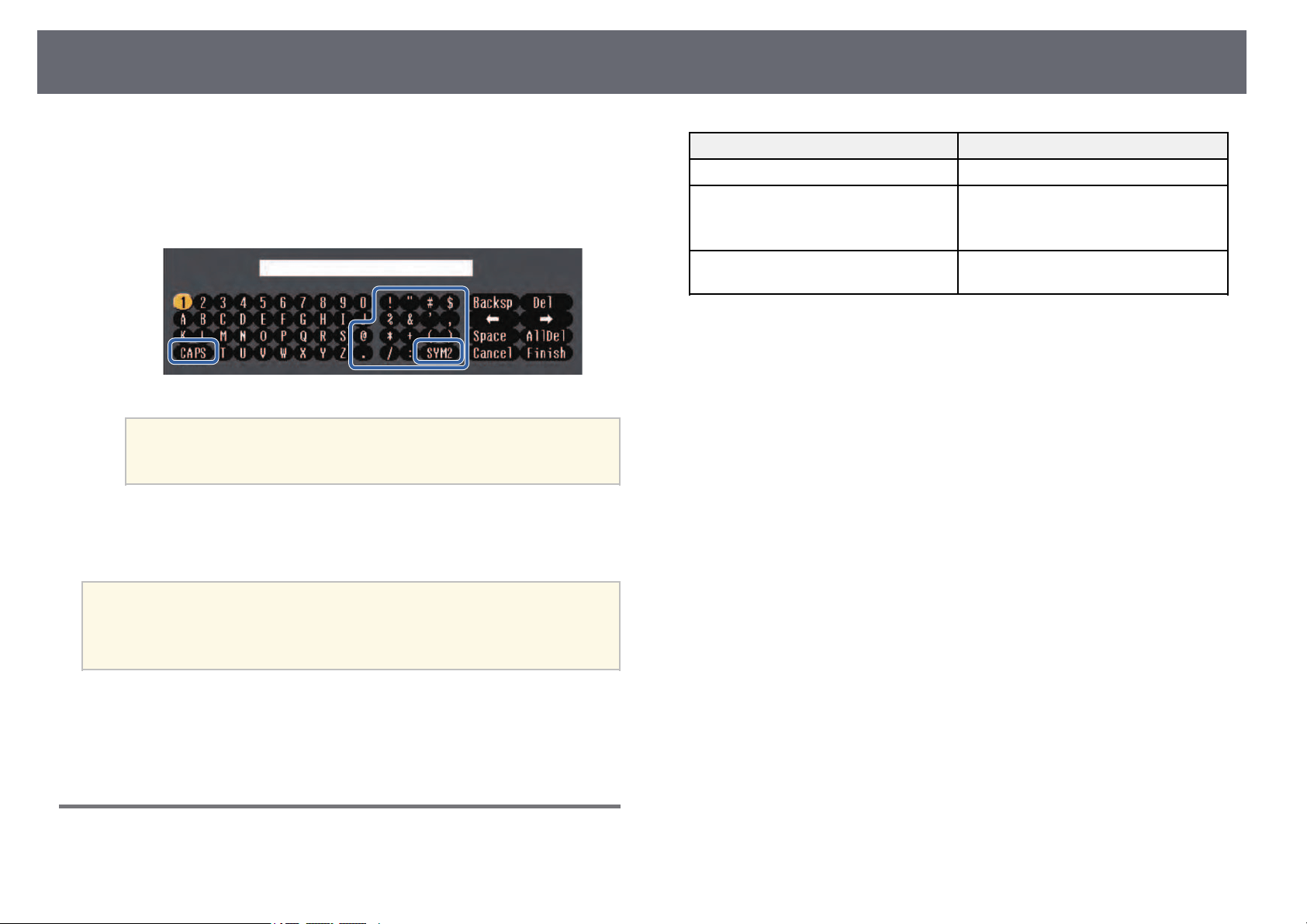
Task: Pick the letter X key
Action: 303,353
